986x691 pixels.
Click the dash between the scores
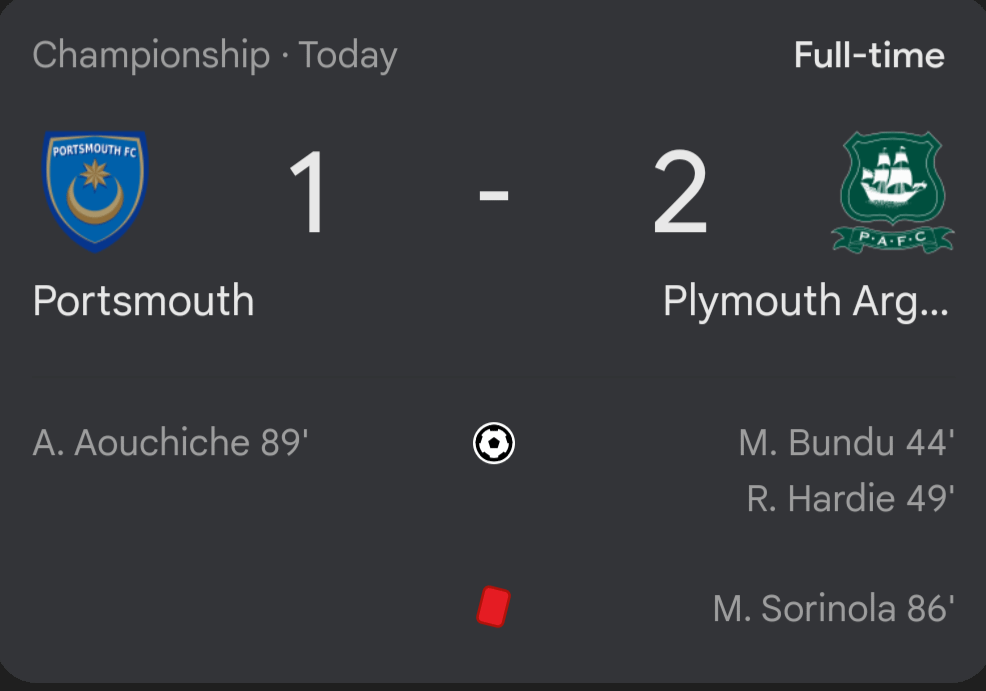(x=492, y=196)
